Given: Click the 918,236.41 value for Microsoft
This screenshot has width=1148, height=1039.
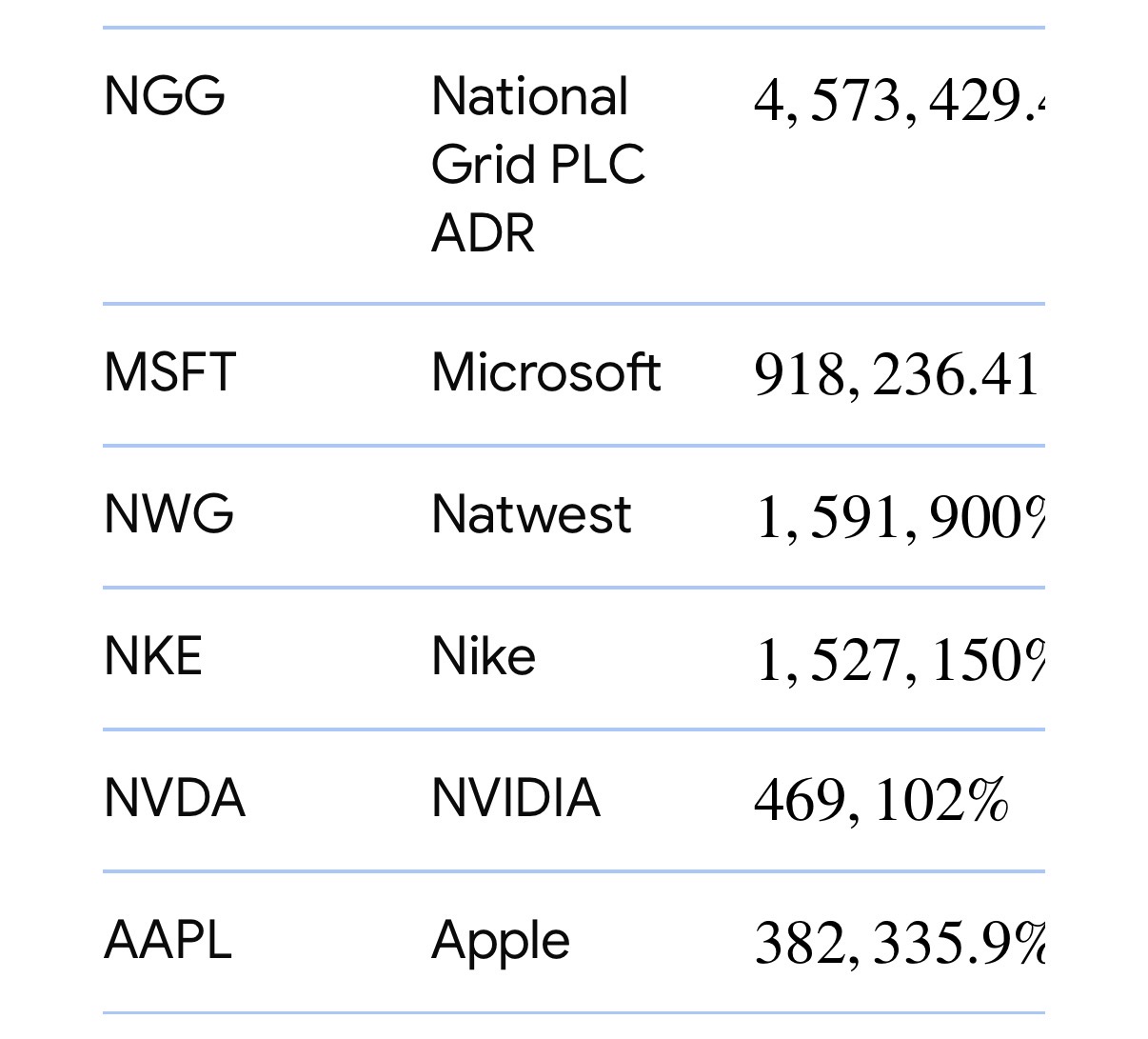Looking at the screenshot, I should (896, 374).
